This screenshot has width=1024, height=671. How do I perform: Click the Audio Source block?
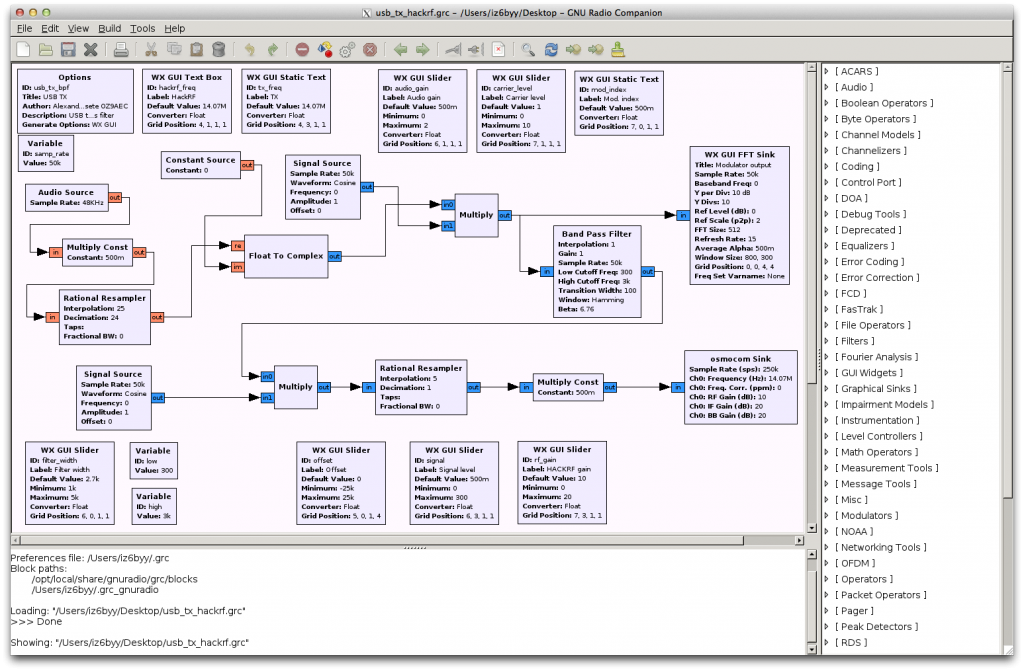(66, 197)
